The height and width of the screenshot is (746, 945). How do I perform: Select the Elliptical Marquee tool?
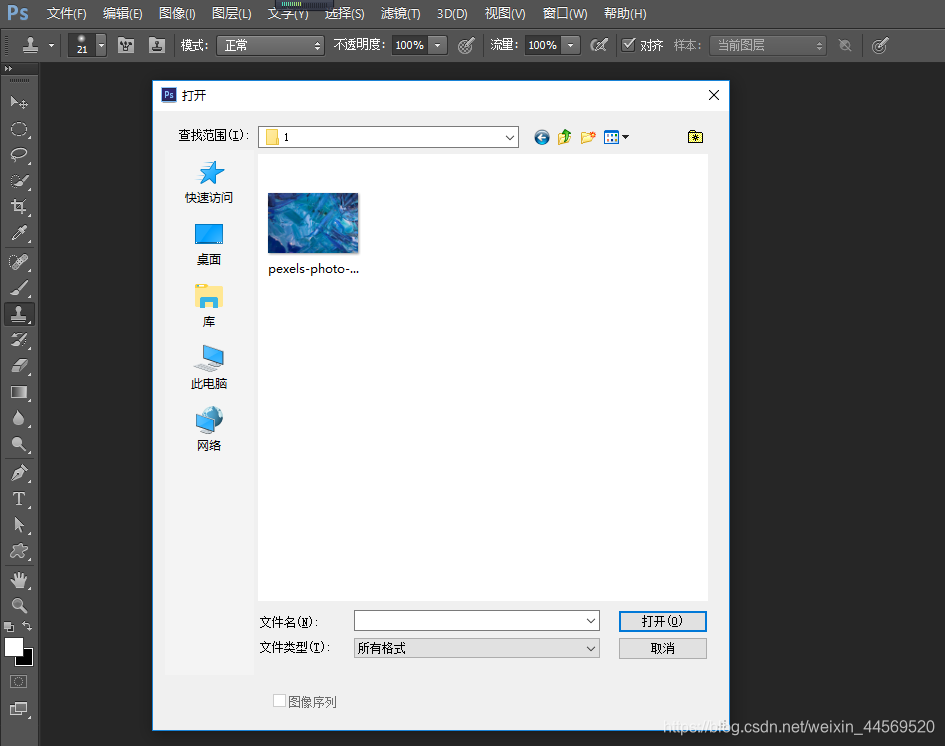[19, 129]
